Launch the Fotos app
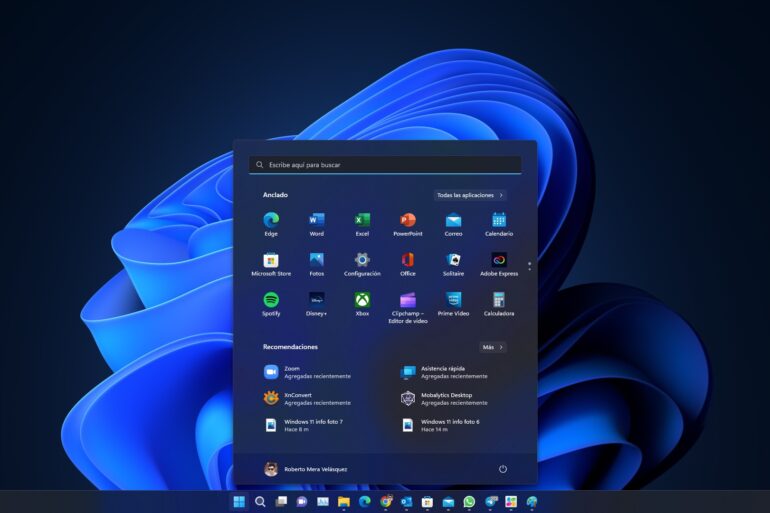The width and height of the screenshot is (770, 513). [x=317, y=264]
